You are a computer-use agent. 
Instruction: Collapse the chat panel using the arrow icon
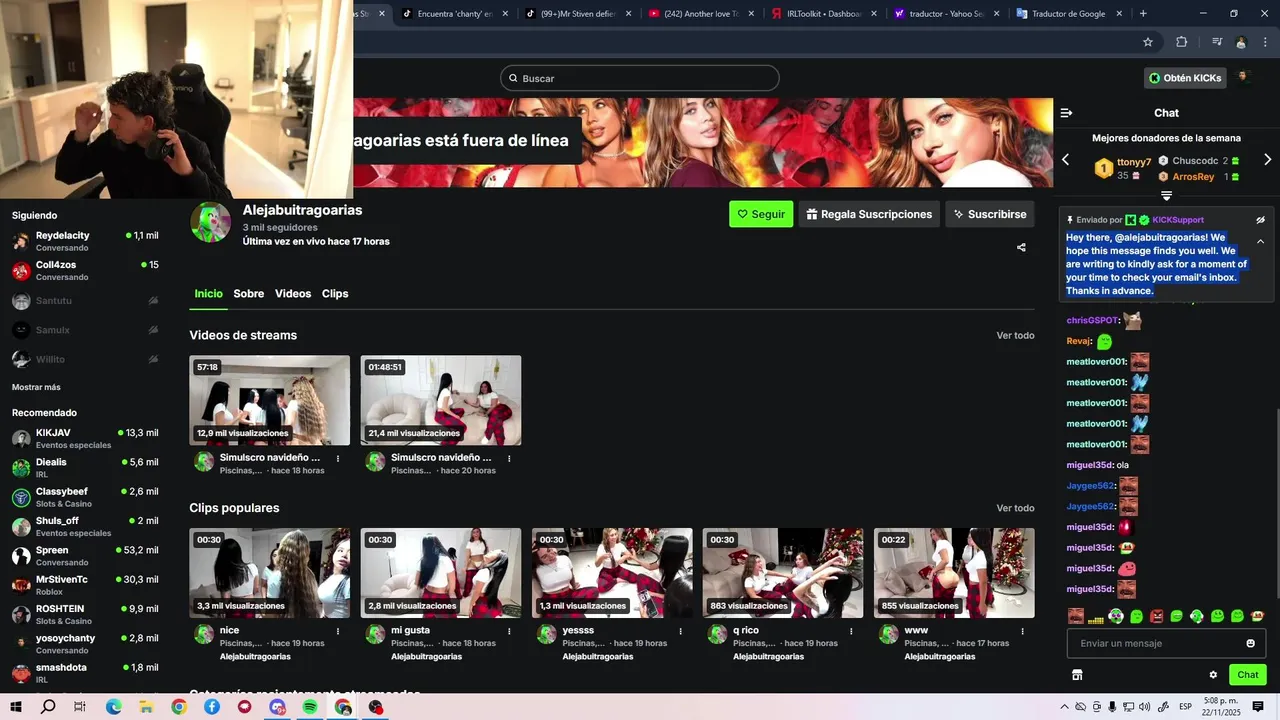tap(1066, 113)
